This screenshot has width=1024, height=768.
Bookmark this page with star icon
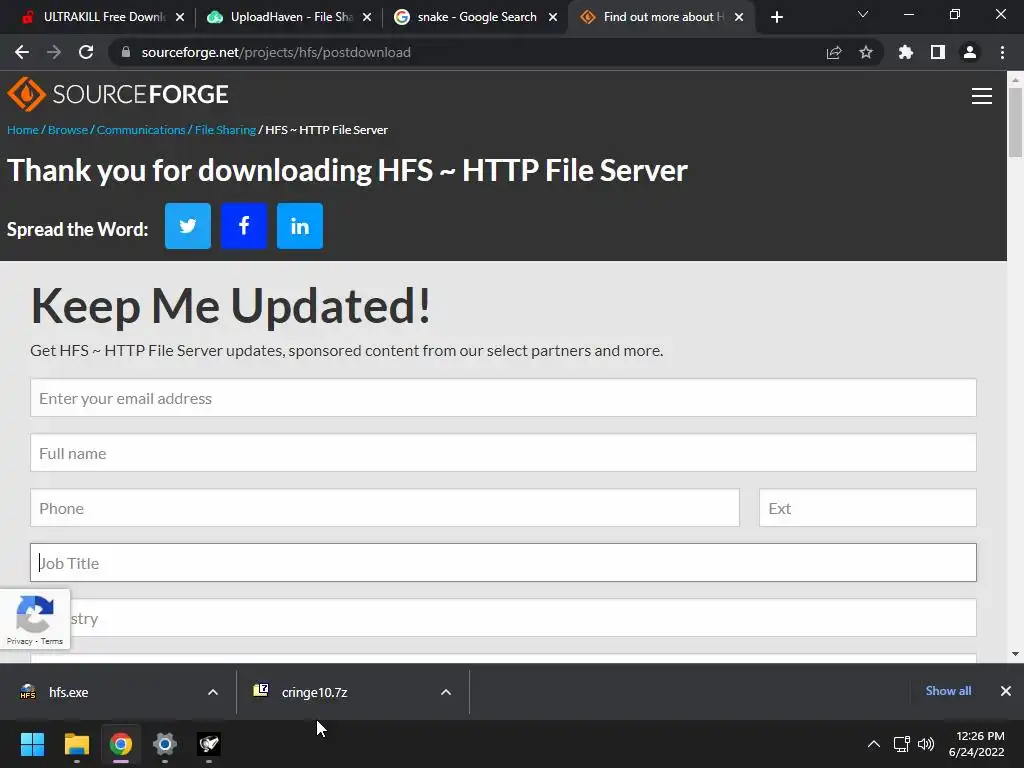[x=866, y=52]
